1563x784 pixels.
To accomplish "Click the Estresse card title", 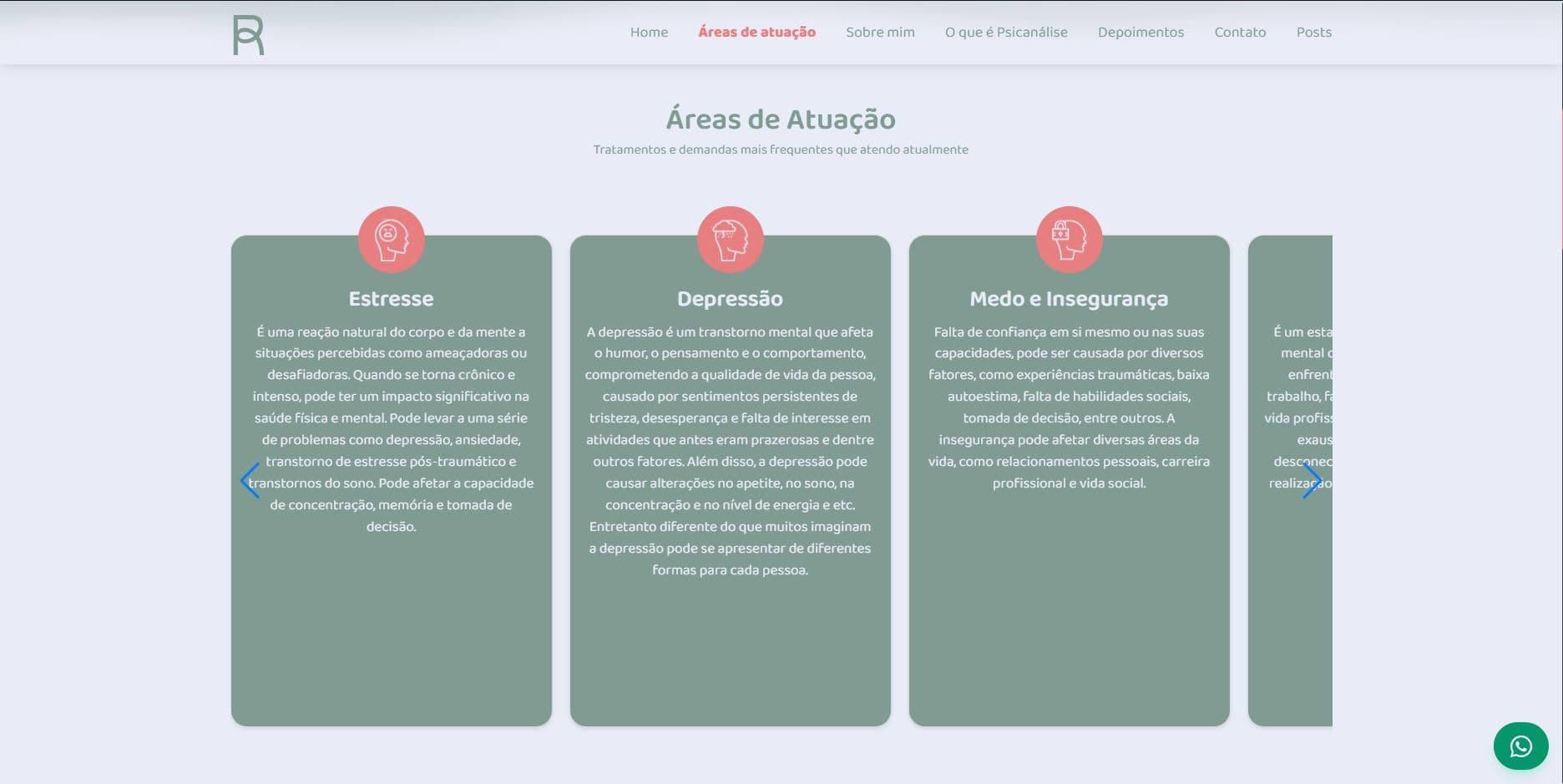I will click(391, 299).
